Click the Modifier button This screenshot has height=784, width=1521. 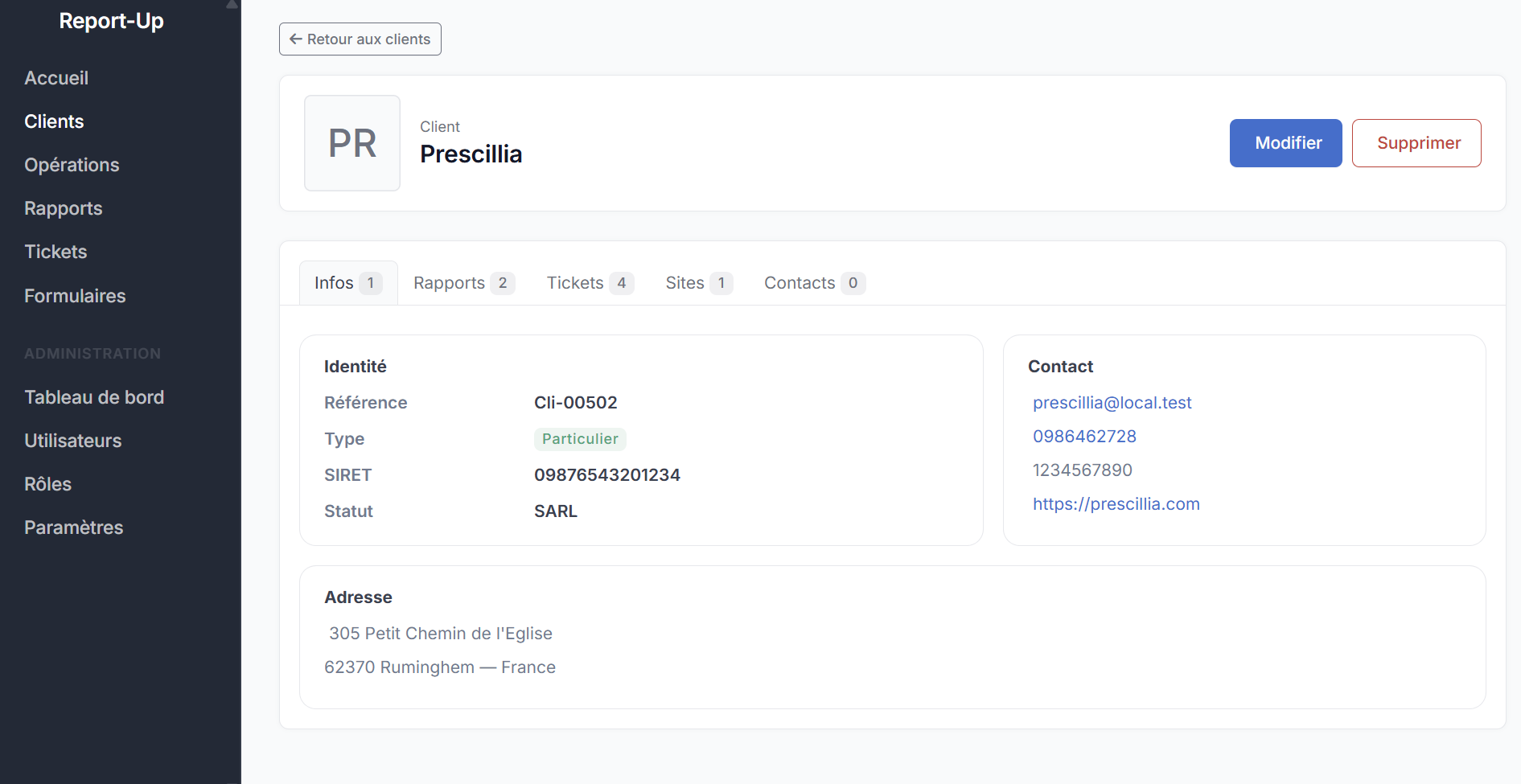(1285, 143)
